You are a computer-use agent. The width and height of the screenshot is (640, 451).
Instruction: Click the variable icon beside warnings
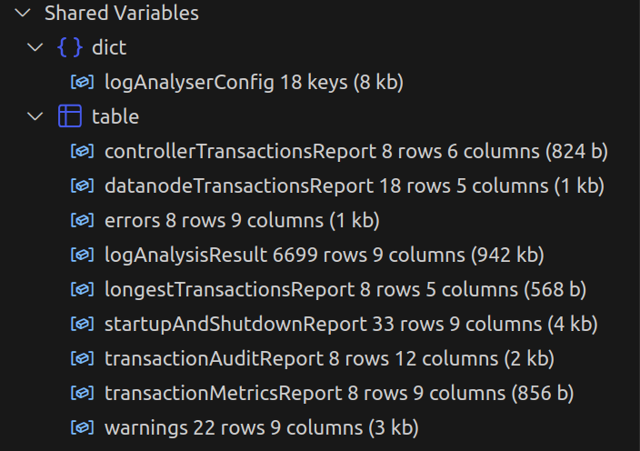pos(83,428)
